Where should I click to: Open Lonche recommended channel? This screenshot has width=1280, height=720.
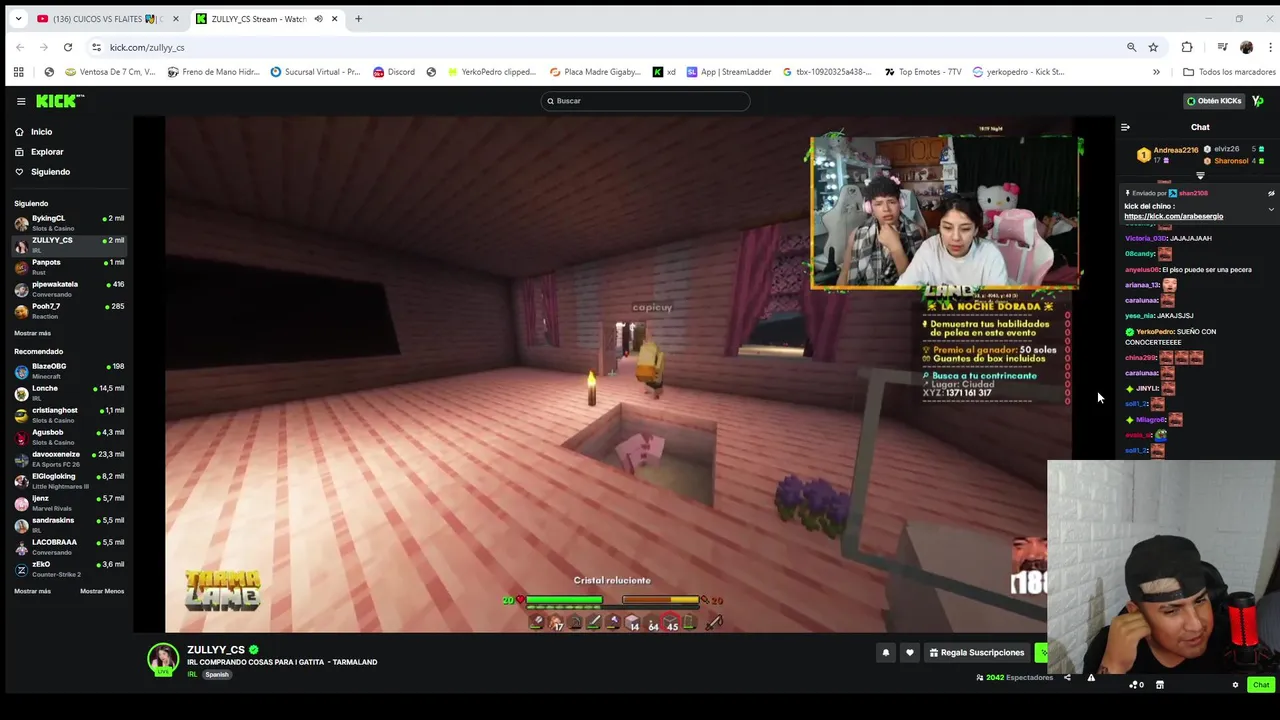click(69, 392)
